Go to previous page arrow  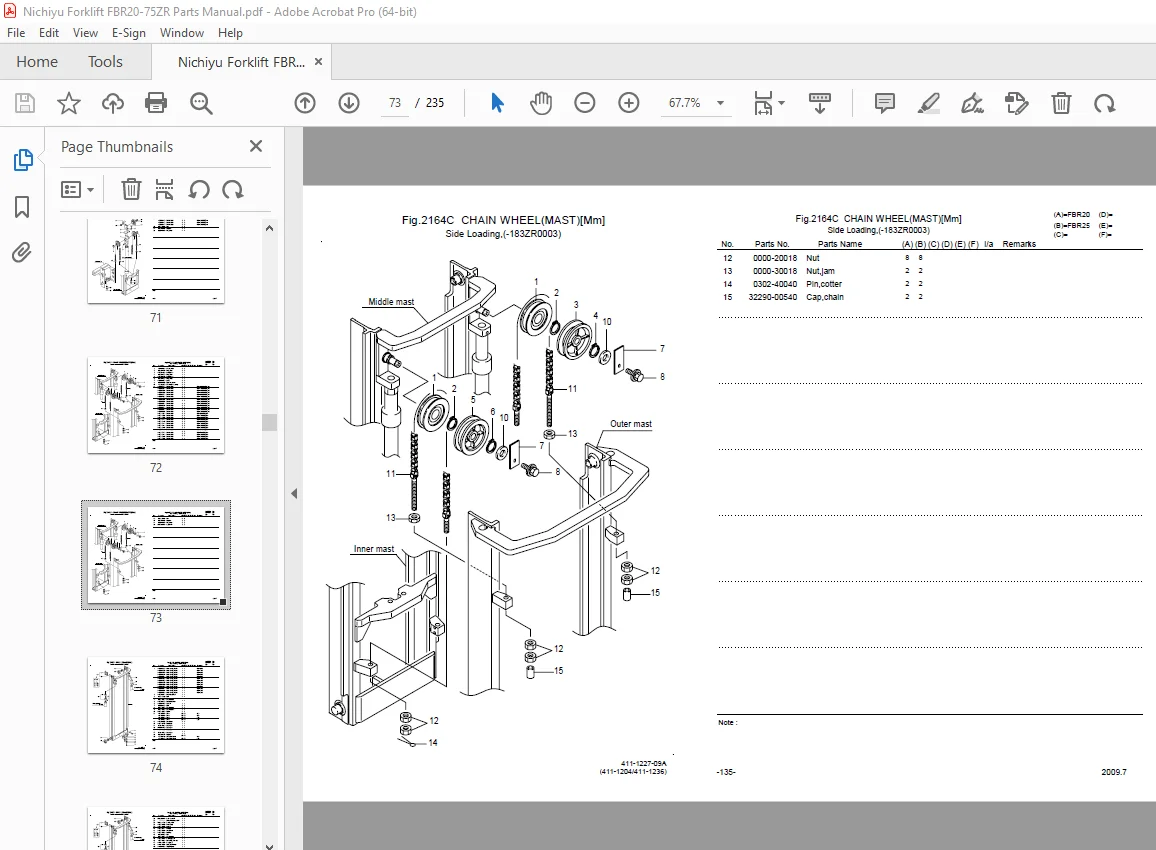coord(305,103)
